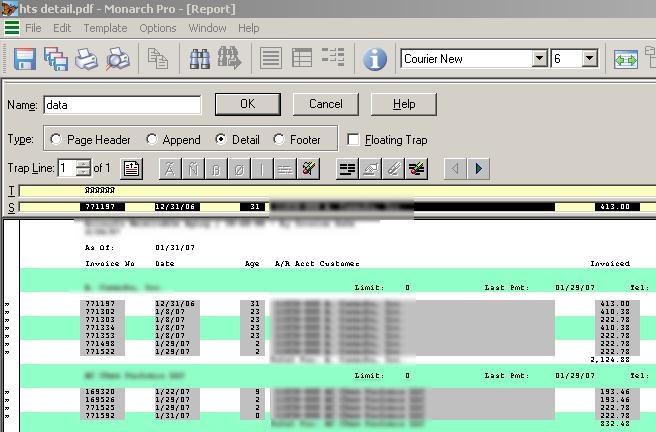The height and width of the screenshot is (432, 656).
Task: Select the Page Header radio button
Action: pyautogui.click(x=56, y=140)
